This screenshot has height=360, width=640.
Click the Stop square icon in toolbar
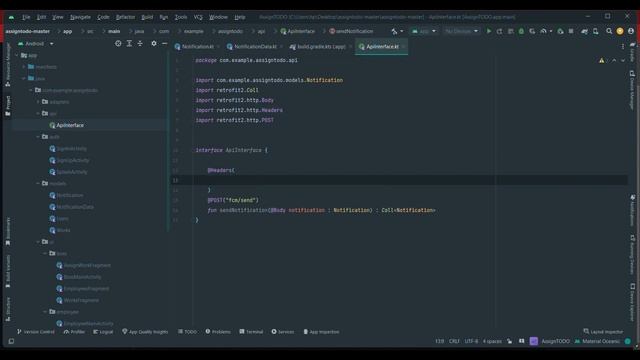(x=571, y=31)
